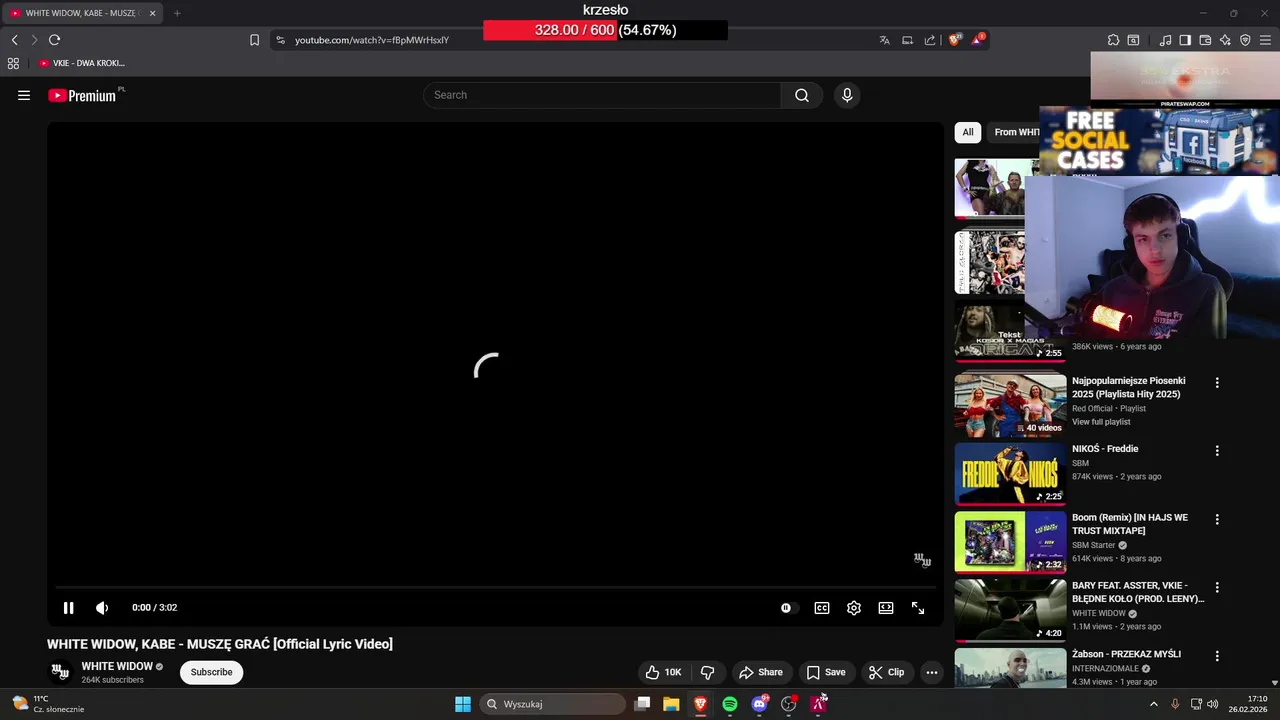Open Brave VPN shield icon
The width and height of the screenshot is (1280, 720).
pos(1245,40)
